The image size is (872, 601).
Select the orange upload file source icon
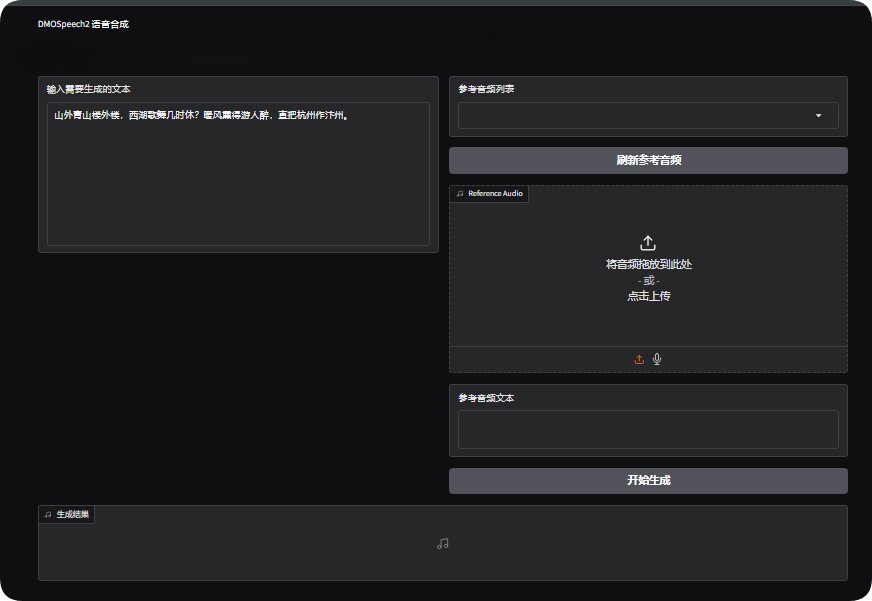click(x=639, y=360)
